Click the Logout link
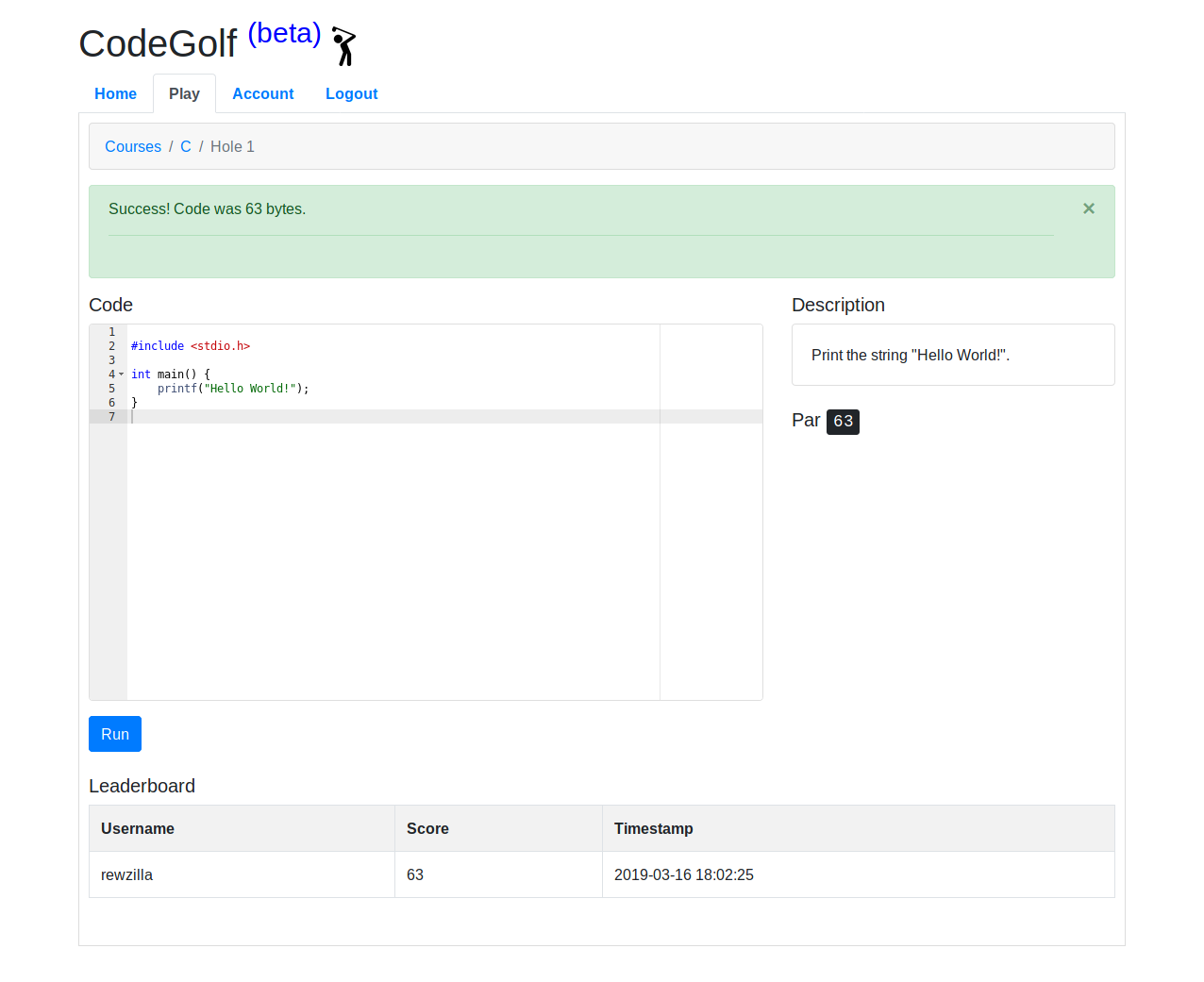 click(351, 93)
